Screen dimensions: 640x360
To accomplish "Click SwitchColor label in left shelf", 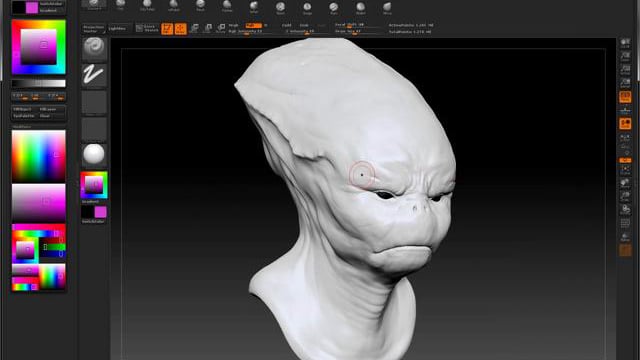I will point(93,221).
